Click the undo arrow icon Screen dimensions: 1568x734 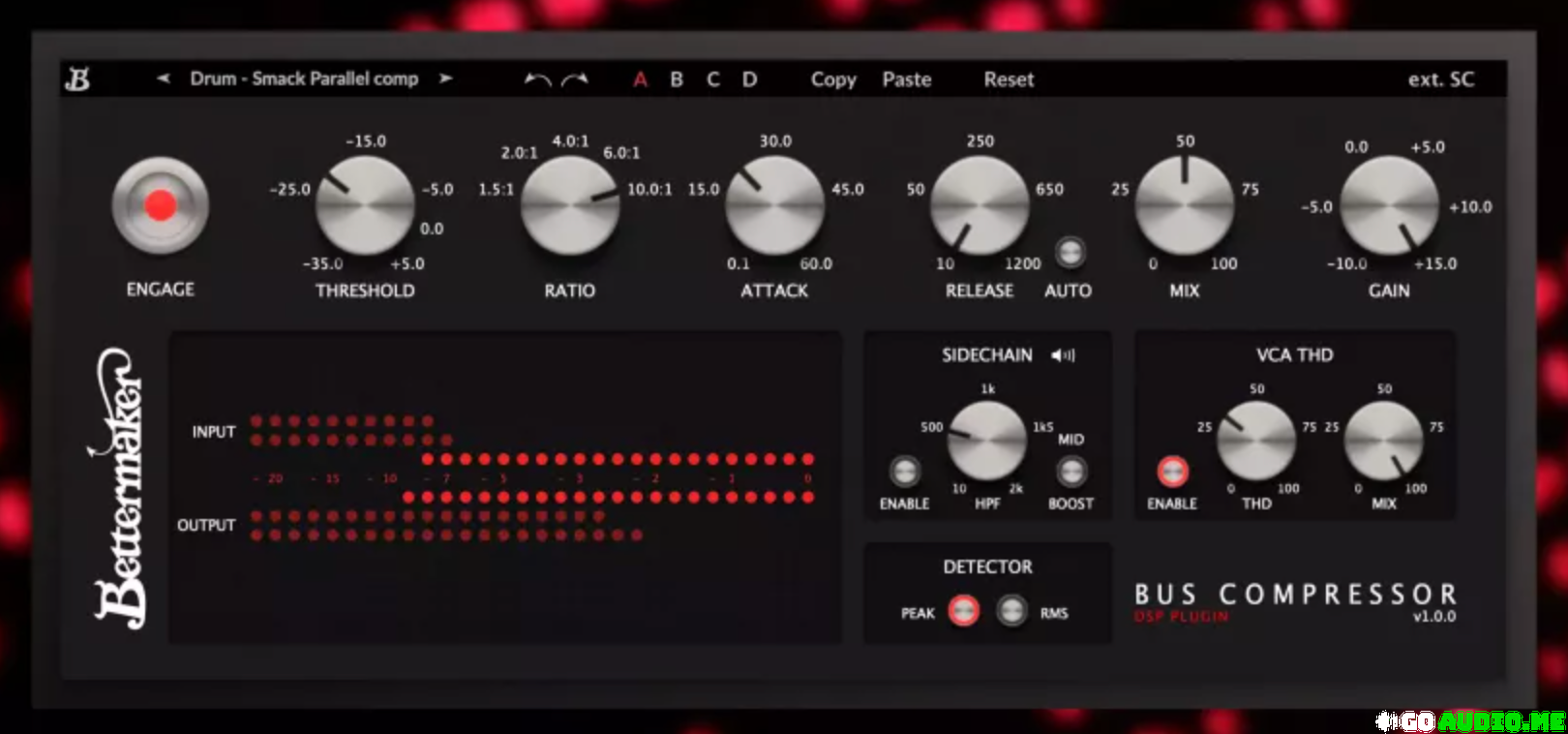pyautogui.click(x=537, y=79)
